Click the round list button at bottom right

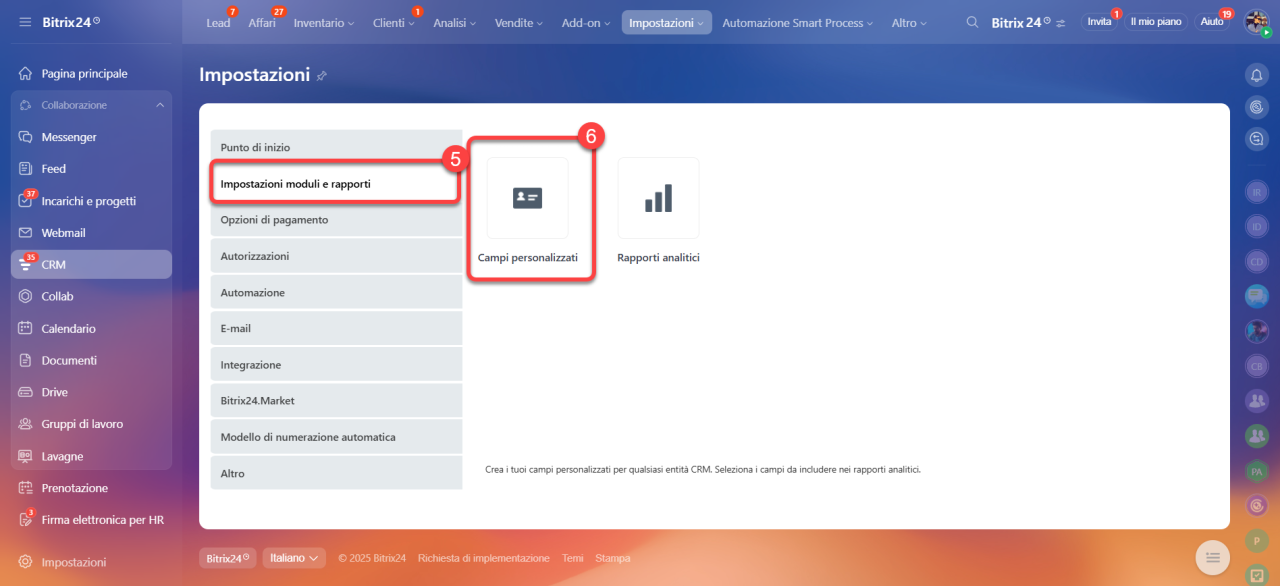(1212, 557)
